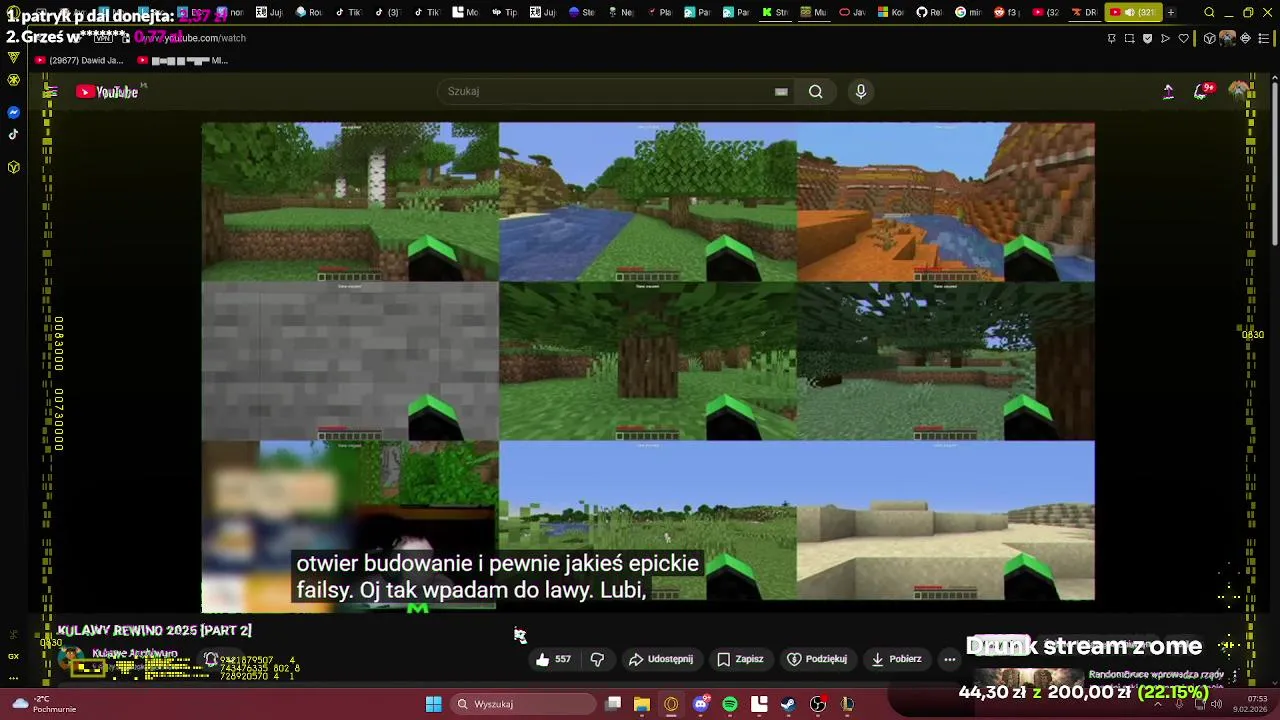Open Messenger in the Opera sidebar
1280x720 pixels.
click(x=13, y=112)
